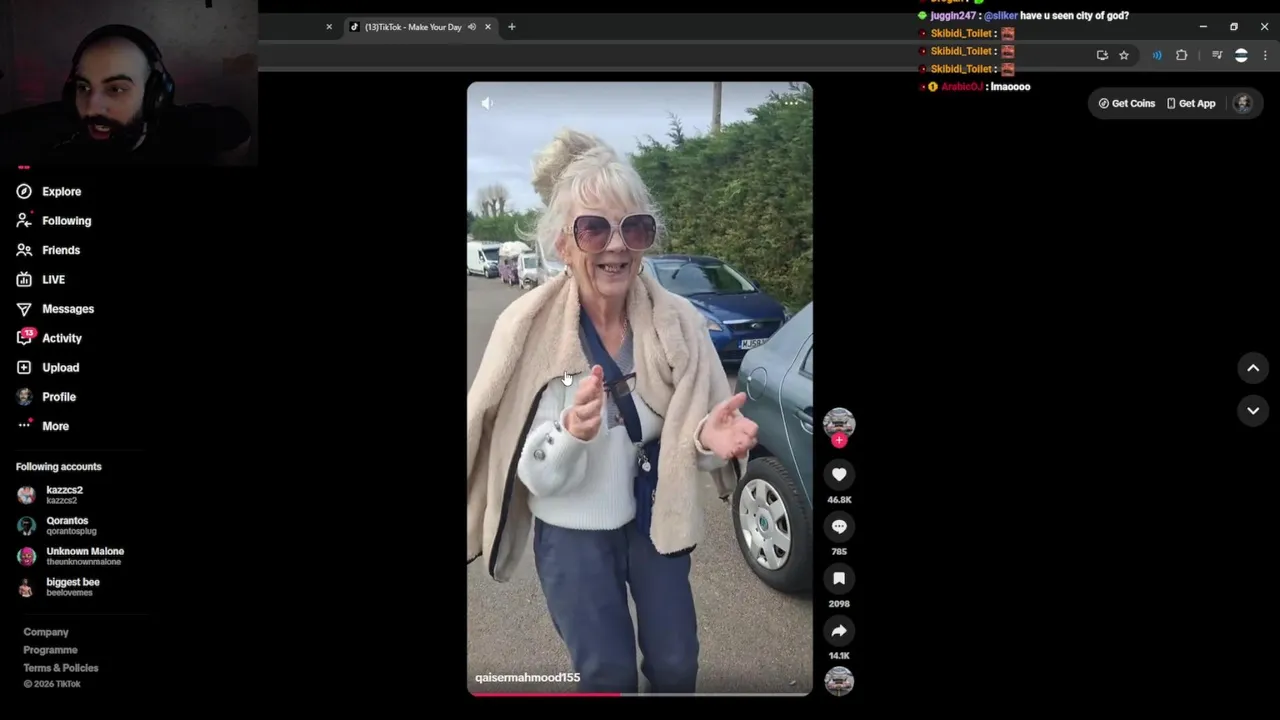Image resolution: width=1280 pixels, height=720 pixels.
Task: Open the creator's avatar above the like button
Action: coord(839,422)
